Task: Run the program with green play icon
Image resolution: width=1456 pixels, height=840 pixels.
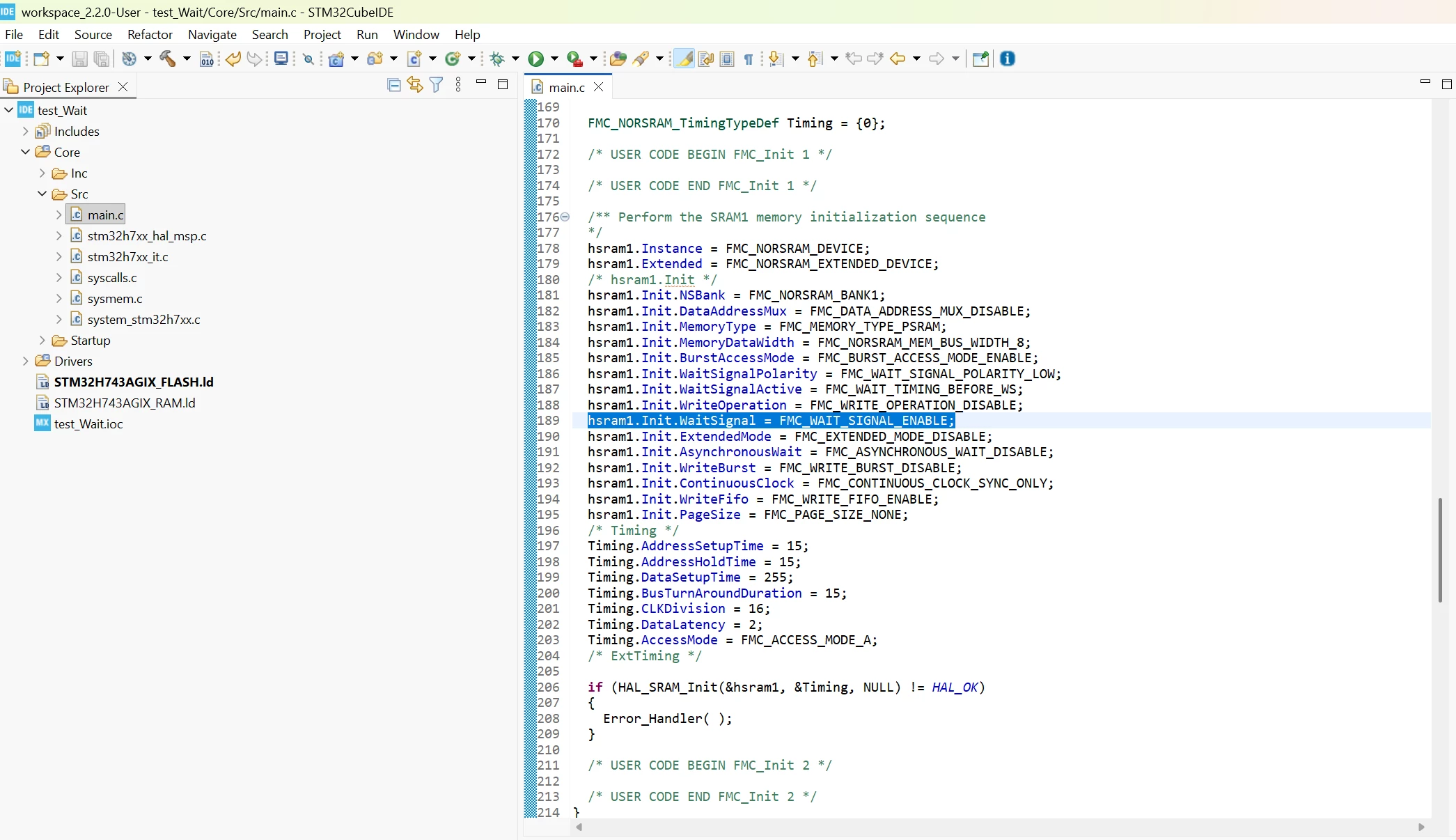Action: 536,59
